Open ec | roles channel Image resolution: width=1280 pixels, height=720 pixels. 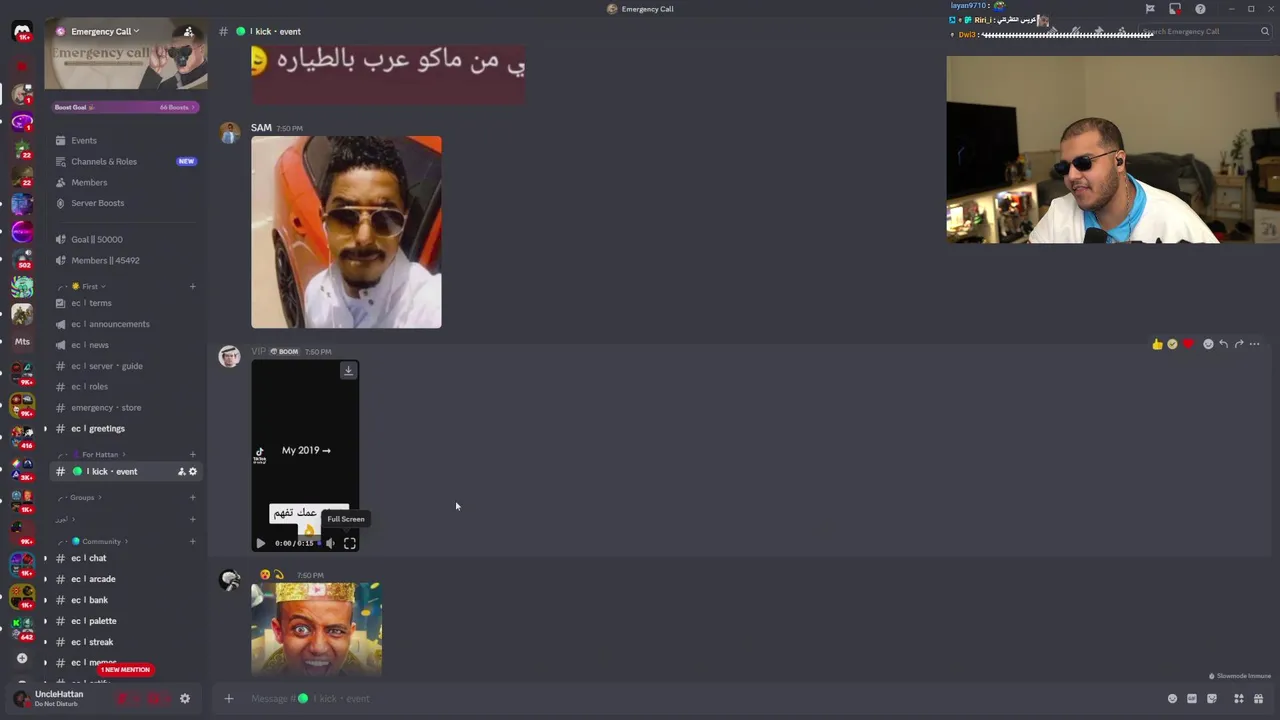pyautogui.click(x=126, y=386)
